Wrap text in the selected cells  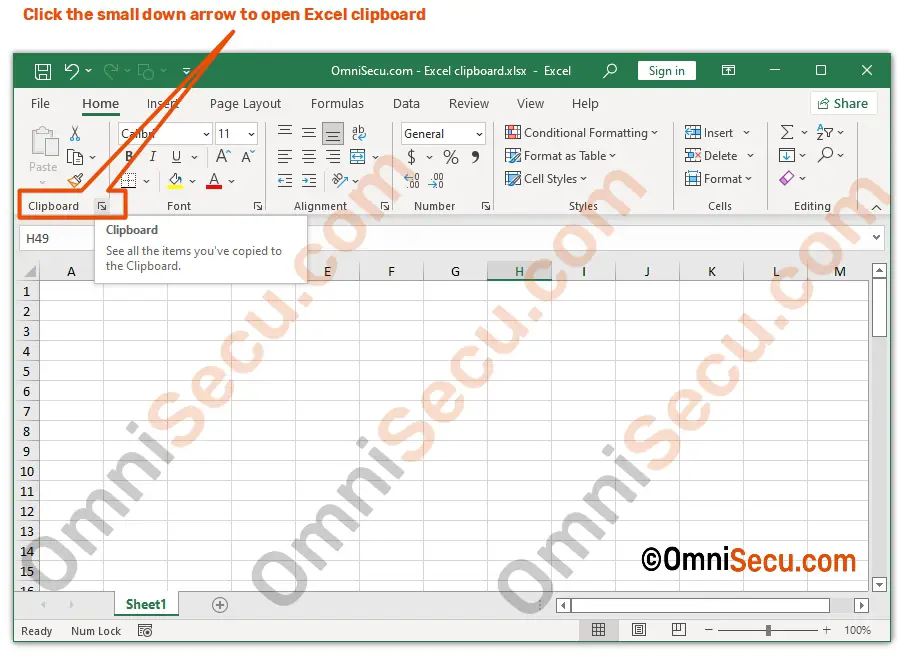coord(359,133)
